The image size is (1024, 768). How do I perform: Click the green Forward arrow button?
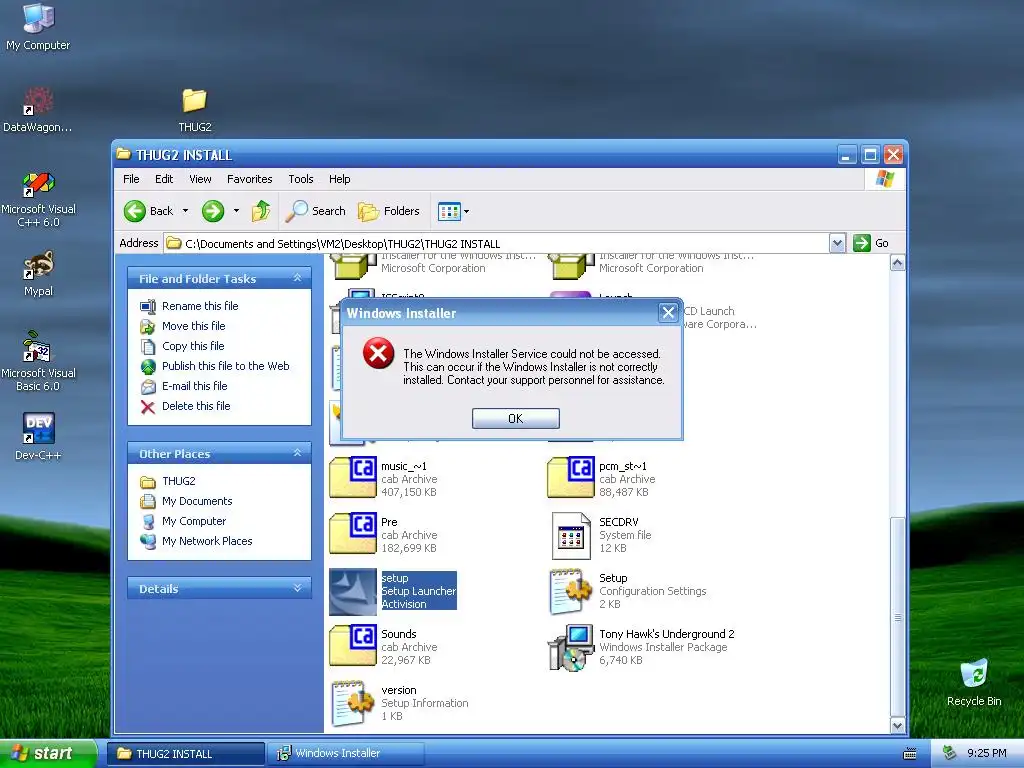pyautogui.click(x=213, y=211)
